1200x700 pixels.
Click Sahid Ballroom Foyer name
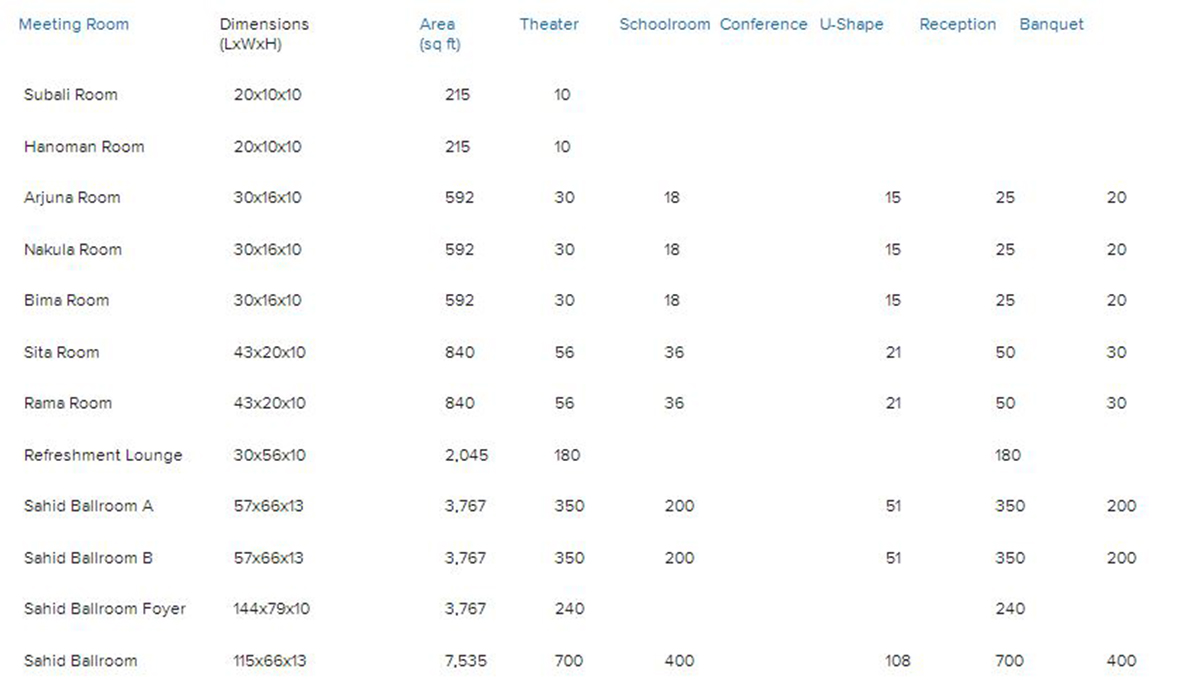click(x=105, y=609)
